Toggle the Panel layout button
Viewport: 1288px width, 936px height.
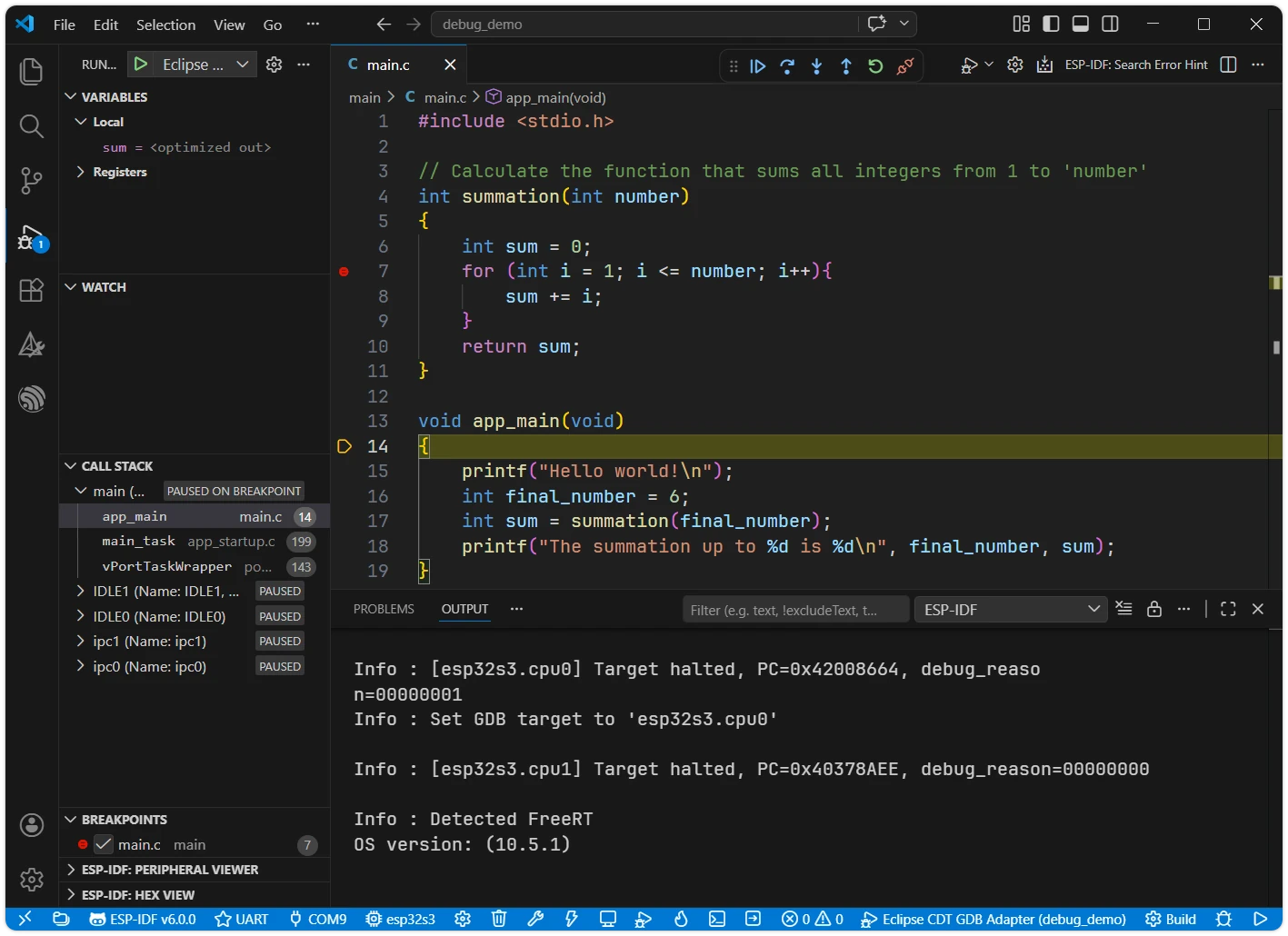(x=1081, y=24)
